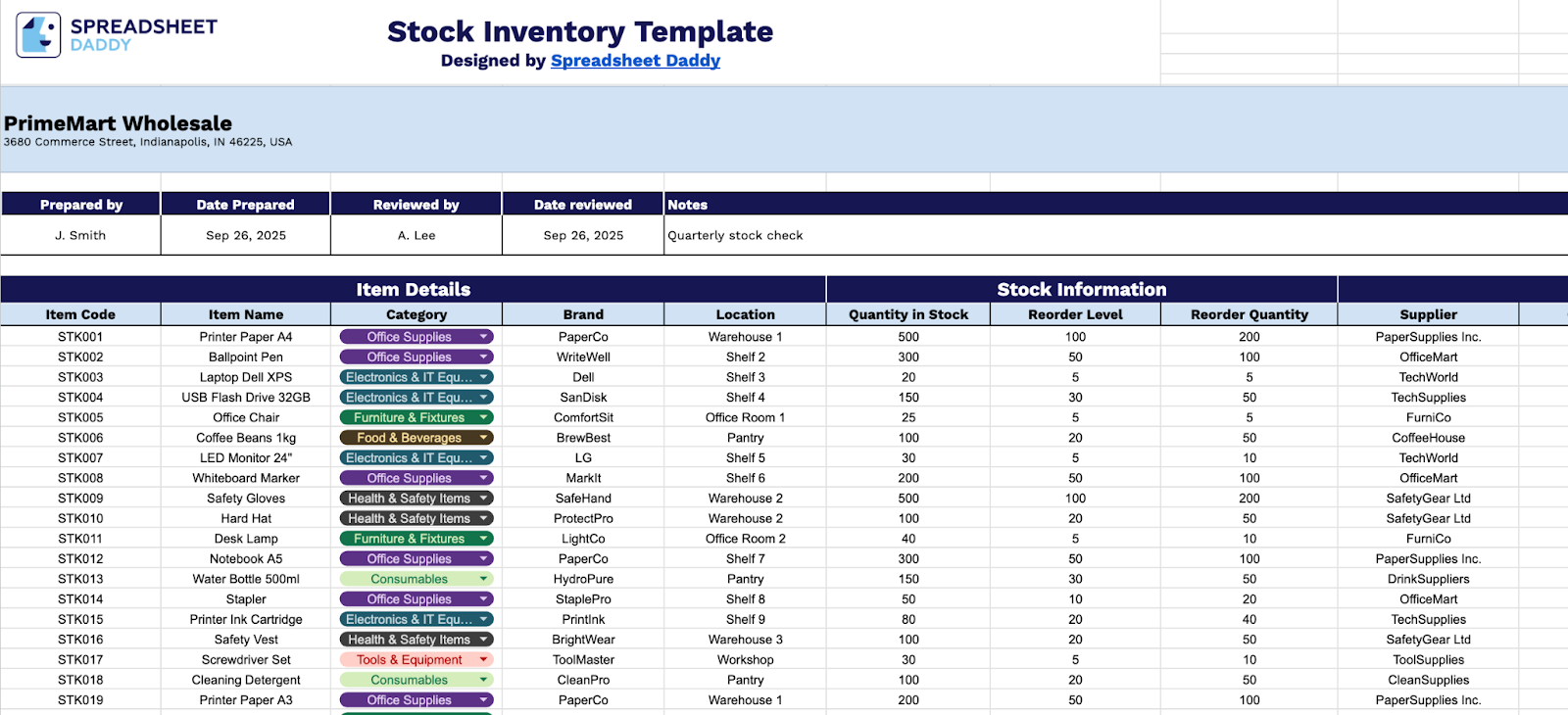Open the Tools & Equipment dropdown for Screwdriver Set

point(482,659)
